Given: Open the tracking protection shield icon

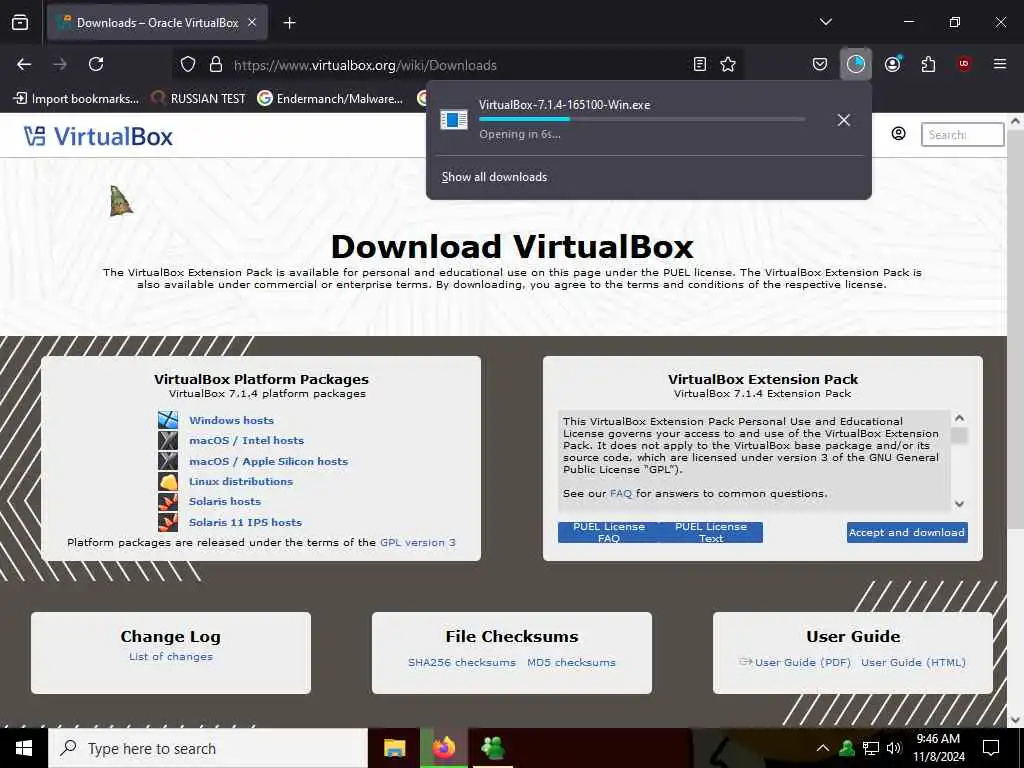Looking at the screenshot, I should pyautogui.click(x=188, y=65).
